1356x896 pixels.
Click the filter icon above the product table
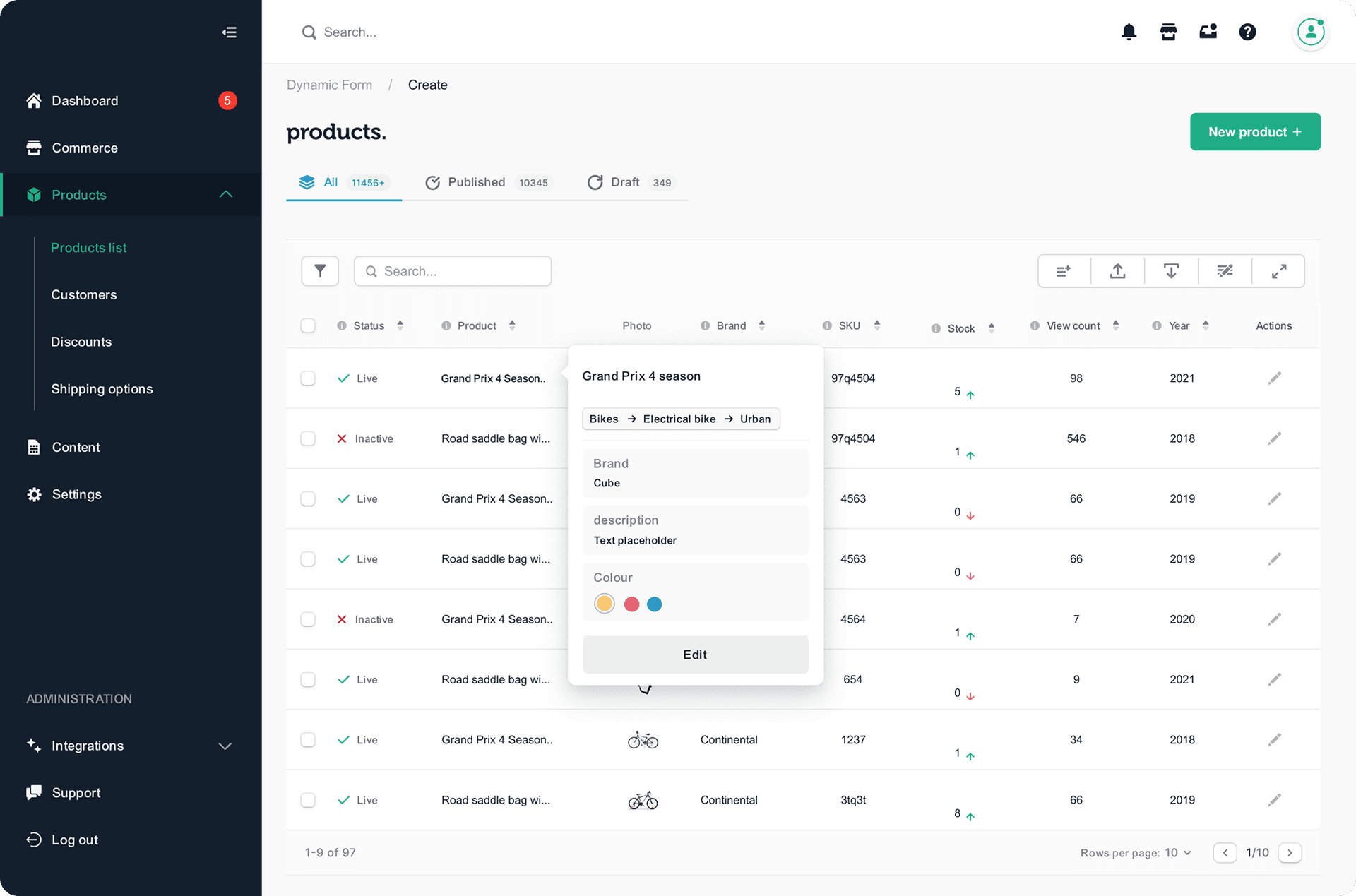click(320, 270)
